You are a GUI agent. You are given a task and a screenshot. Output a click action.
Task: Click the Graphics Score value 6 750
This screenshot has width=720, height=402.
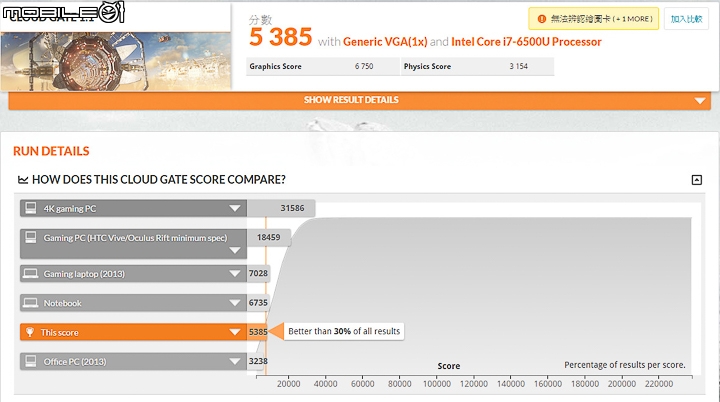(364, 66)
